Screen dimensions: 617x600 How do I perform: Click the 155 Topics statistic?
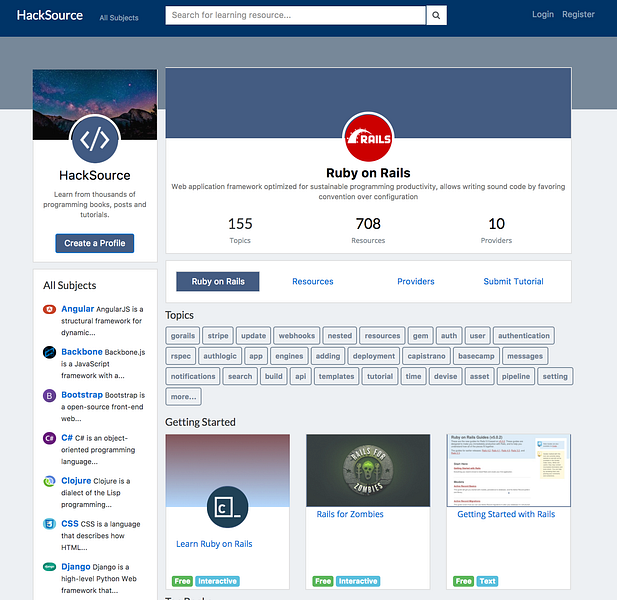(x=240, y=230)
